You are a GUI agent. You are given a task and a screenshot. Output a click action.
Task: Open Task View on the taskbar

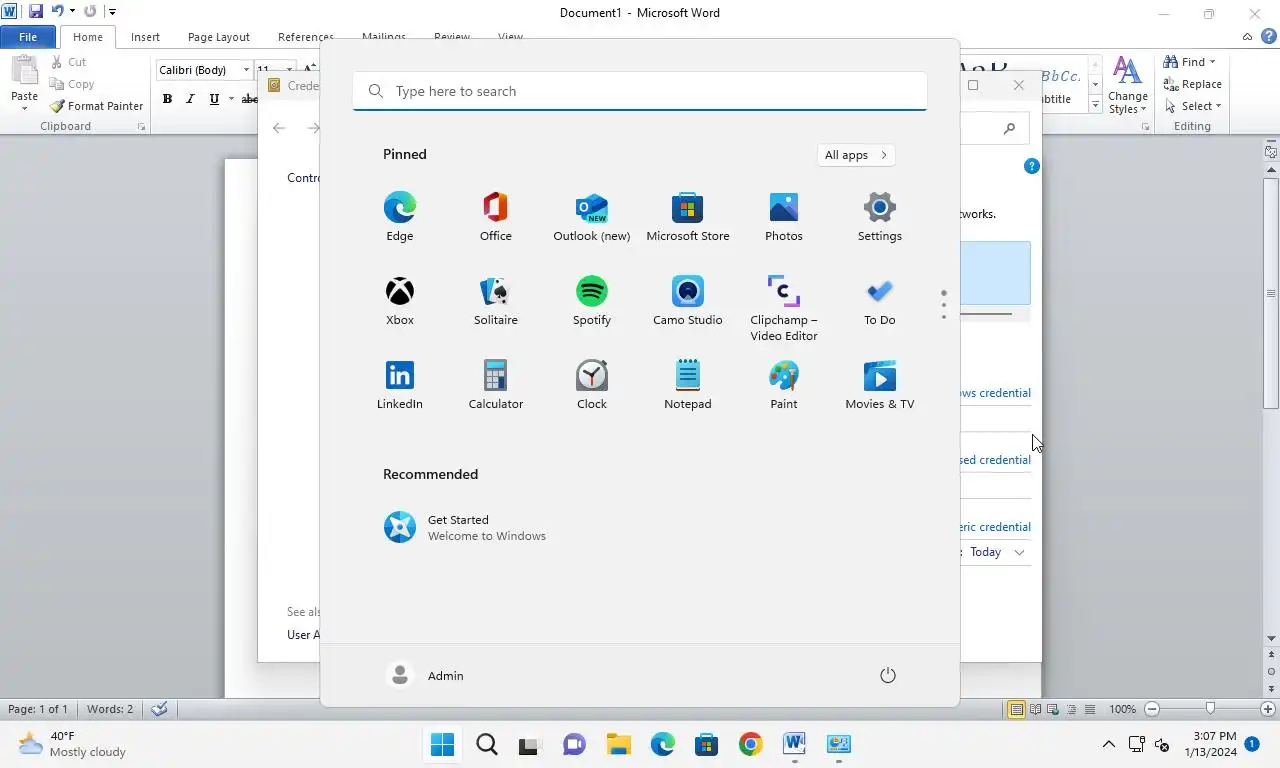(529, 744)
